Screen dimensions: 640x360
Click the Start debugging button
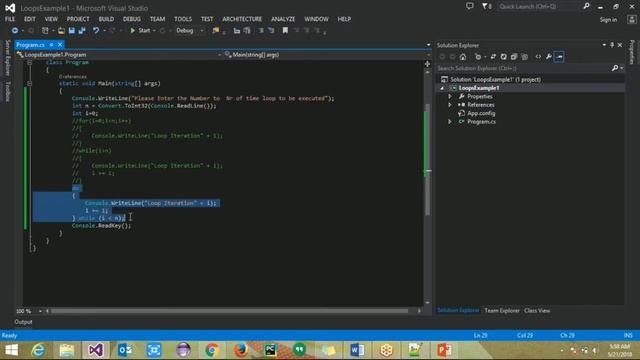coord(140,31)
